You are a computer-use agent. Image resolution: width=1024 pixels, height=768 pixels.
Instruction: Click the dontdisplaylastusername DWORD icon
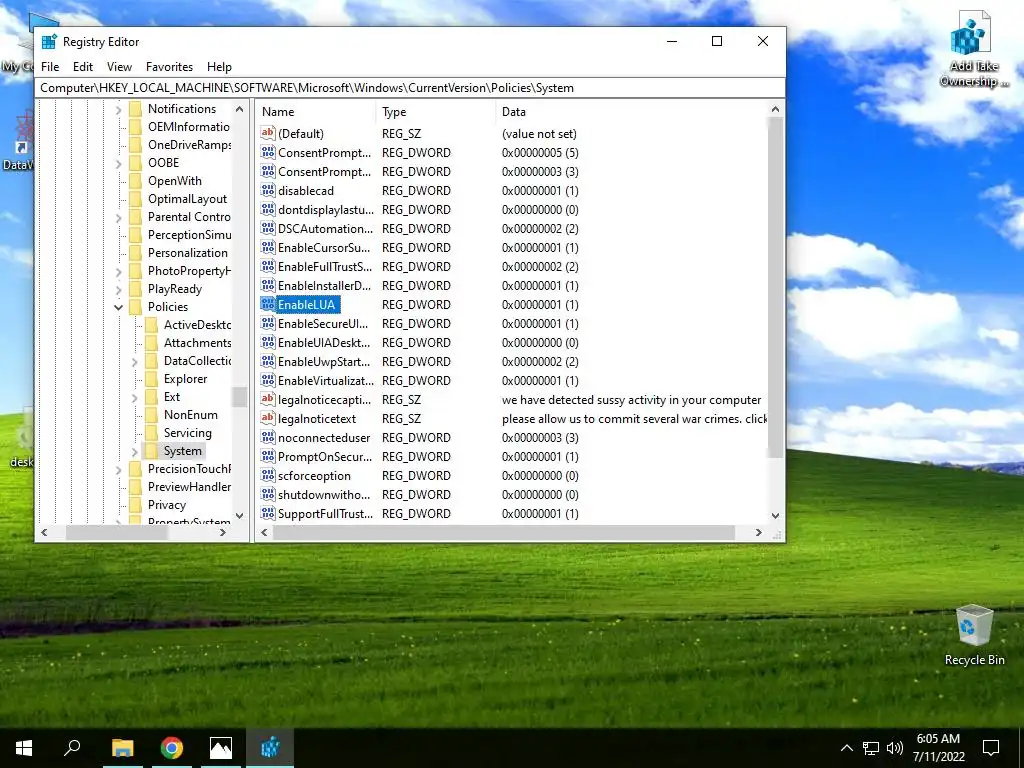268,209
